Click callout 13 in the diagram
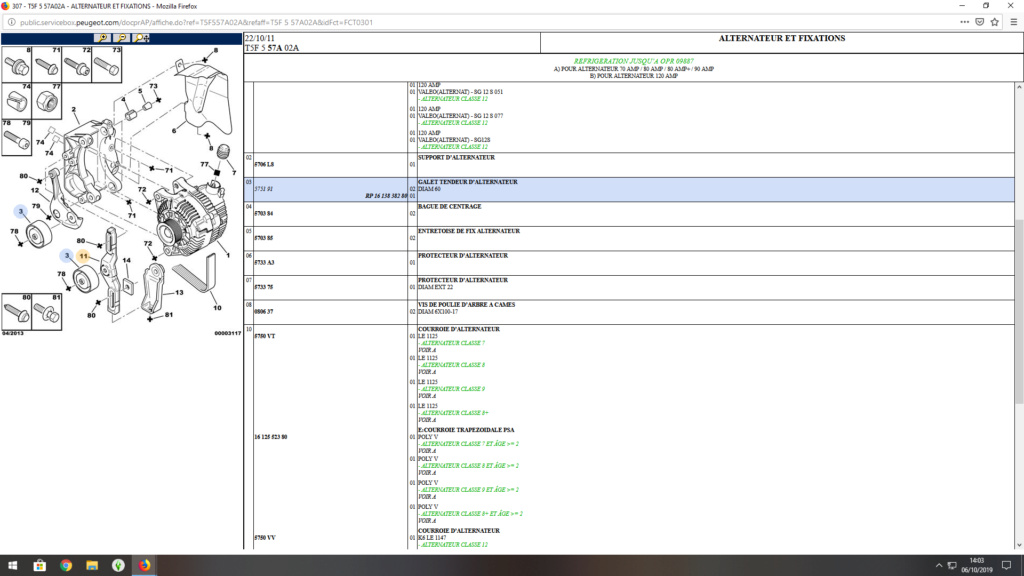The image size is (1024, 576). click(179, 293)
